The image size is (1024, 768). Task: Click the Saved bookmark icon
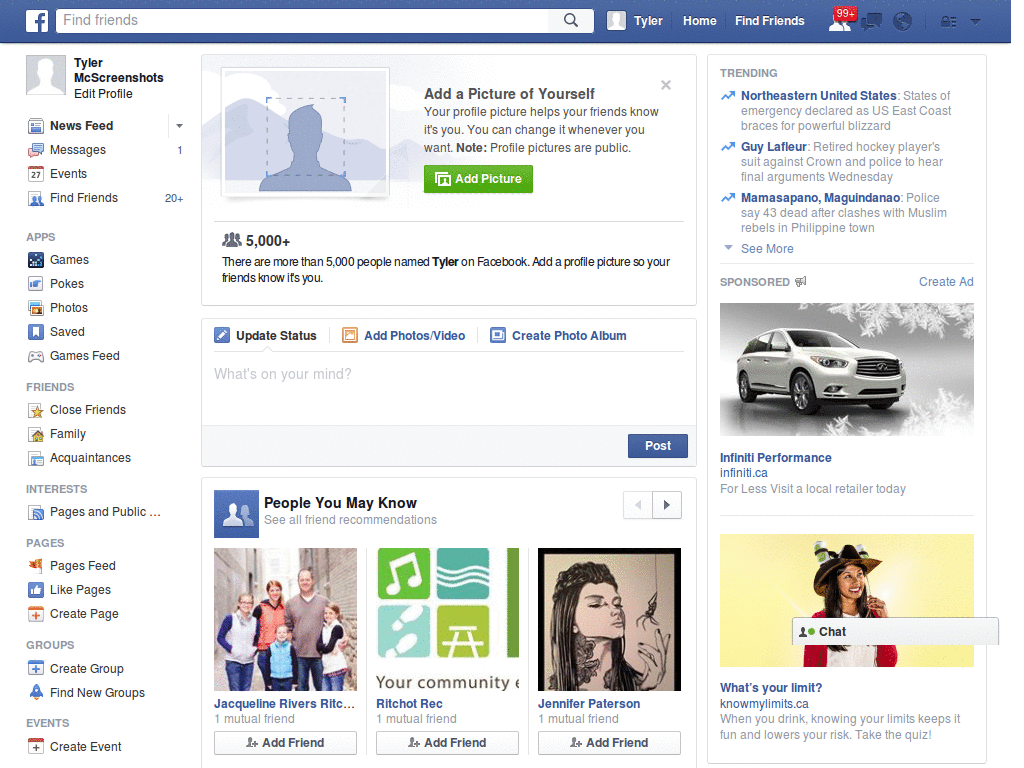pos(36,332)
